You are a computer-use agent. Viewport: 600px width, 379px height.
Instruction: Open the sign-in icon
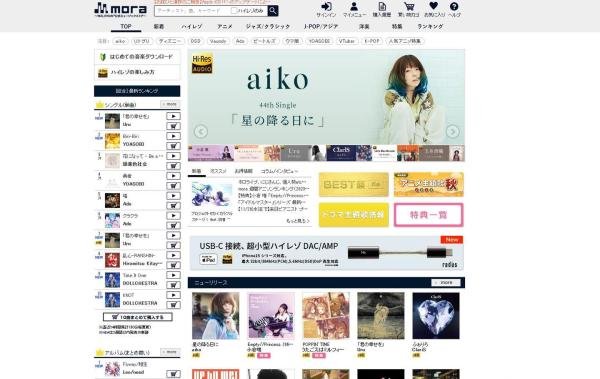pyautogui.click(x=326, y=10)
